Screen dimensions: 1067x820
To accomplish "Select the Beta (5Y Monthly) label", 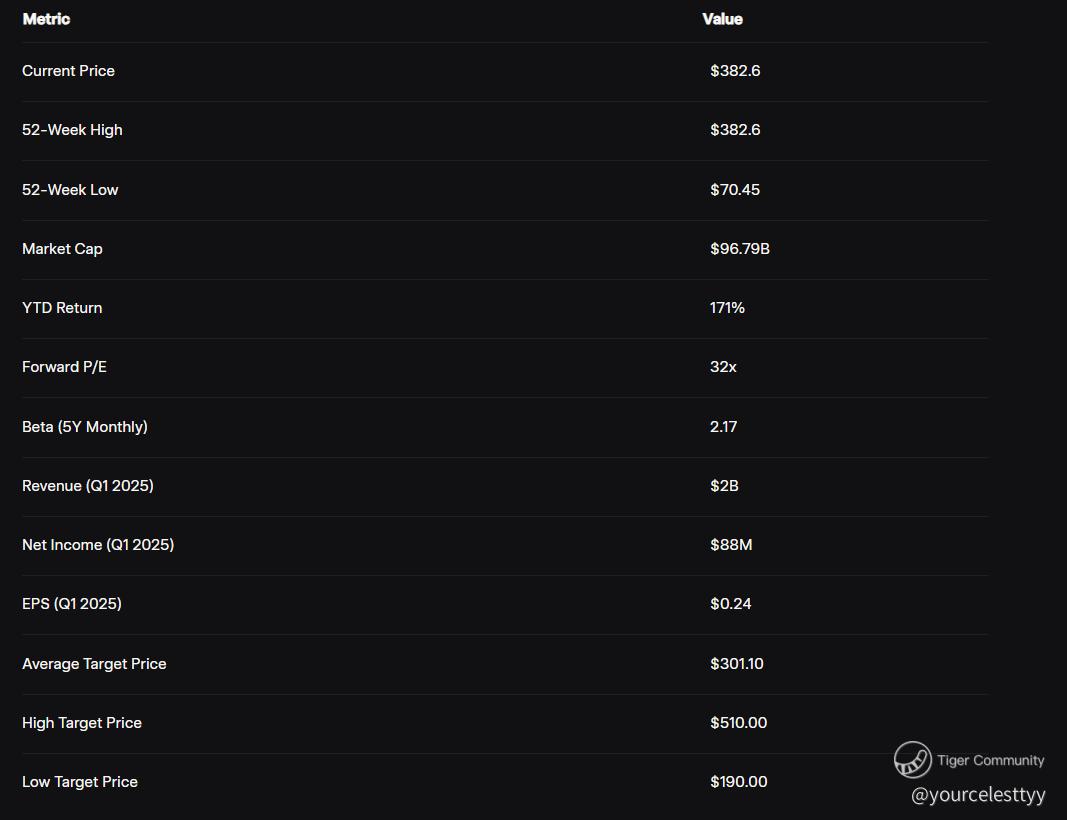I will [x=84, y=427].
